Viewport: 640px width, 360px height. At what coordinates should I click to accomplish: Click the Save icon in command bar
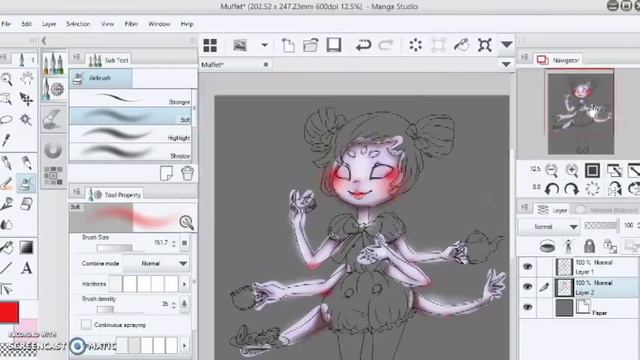click(x=334, y=45)
